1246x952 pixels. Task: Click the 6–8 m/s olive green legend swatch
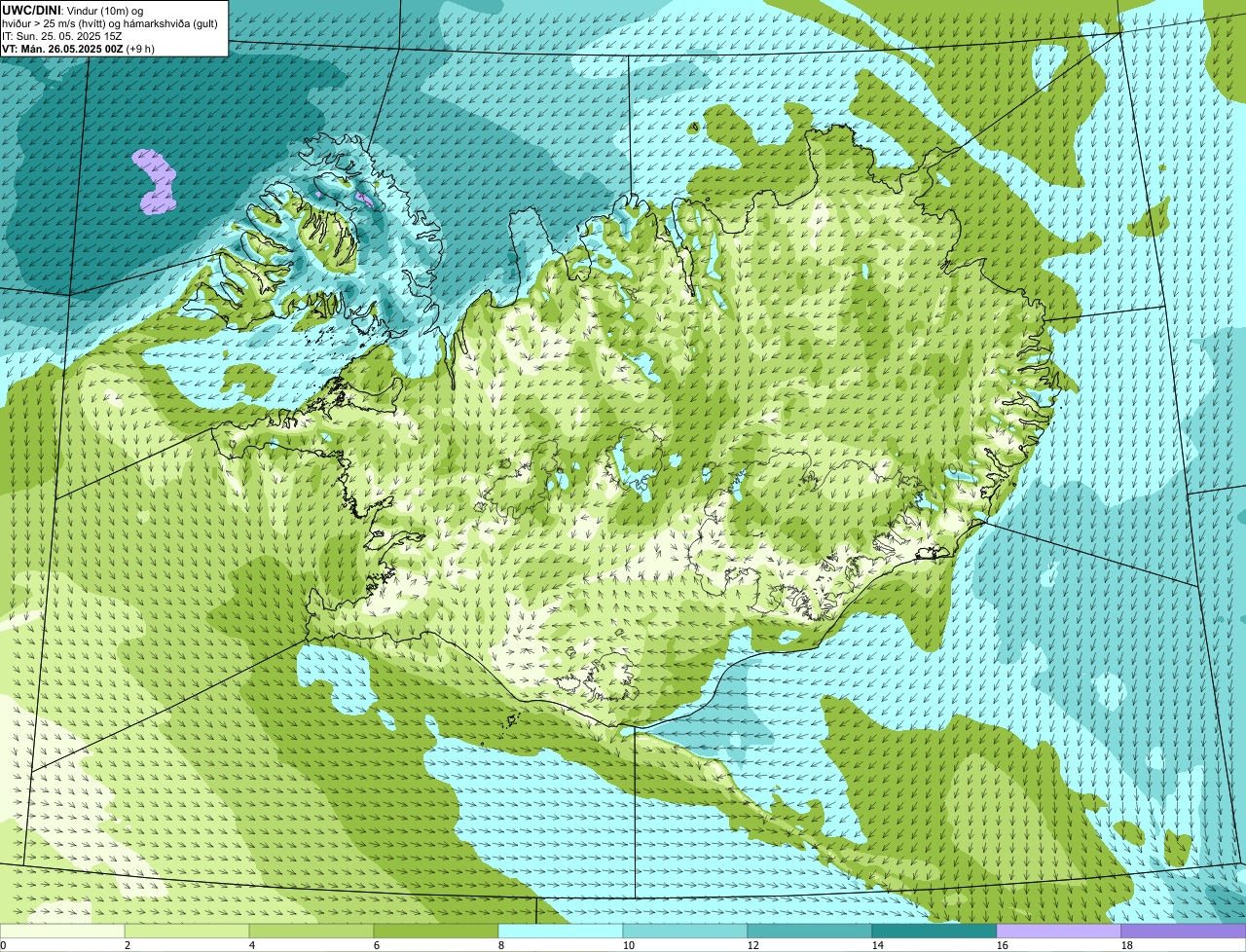coord(436,932)
